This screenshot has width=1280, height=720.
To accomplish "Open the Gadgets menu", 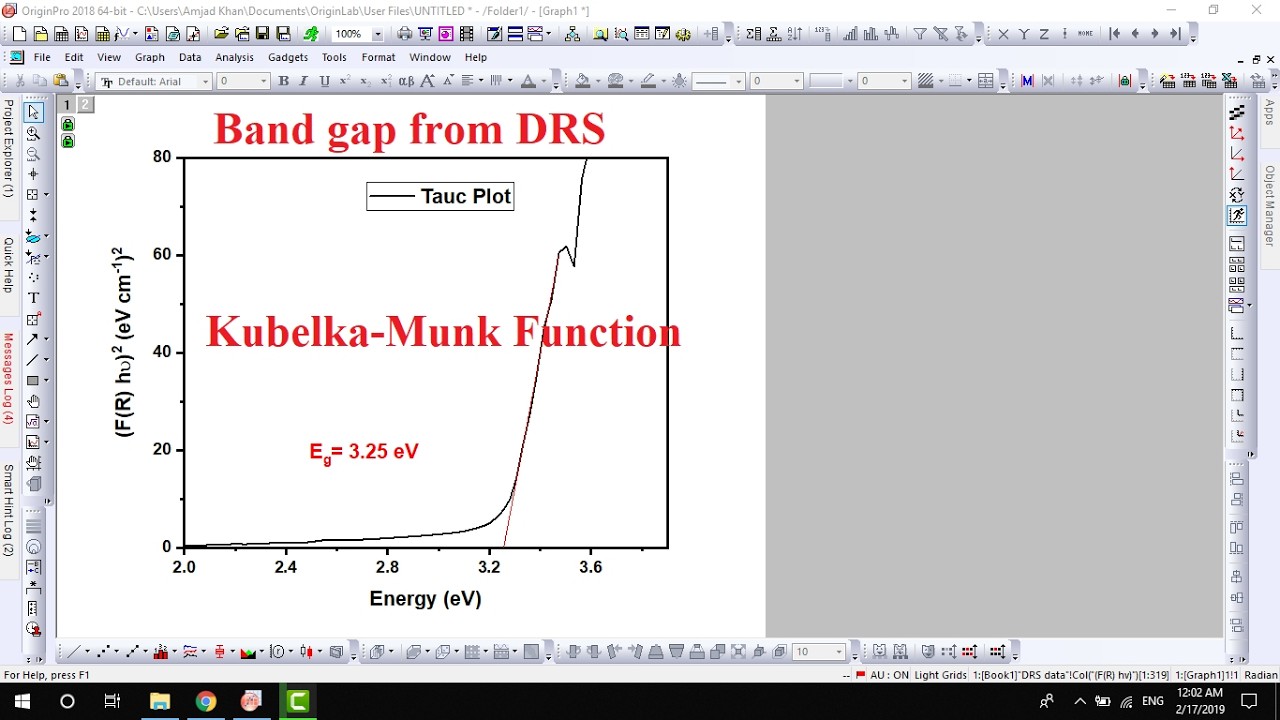I will 288,57.
